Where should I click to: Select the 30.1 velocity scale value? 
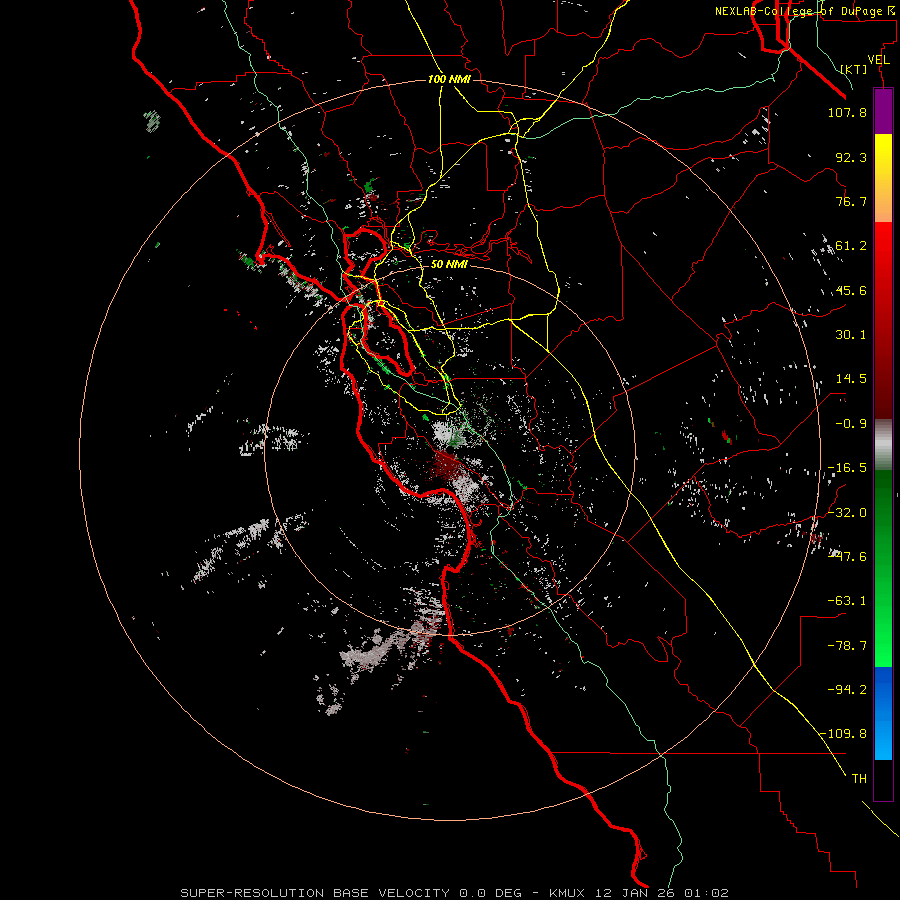click(x=851, y=335)
